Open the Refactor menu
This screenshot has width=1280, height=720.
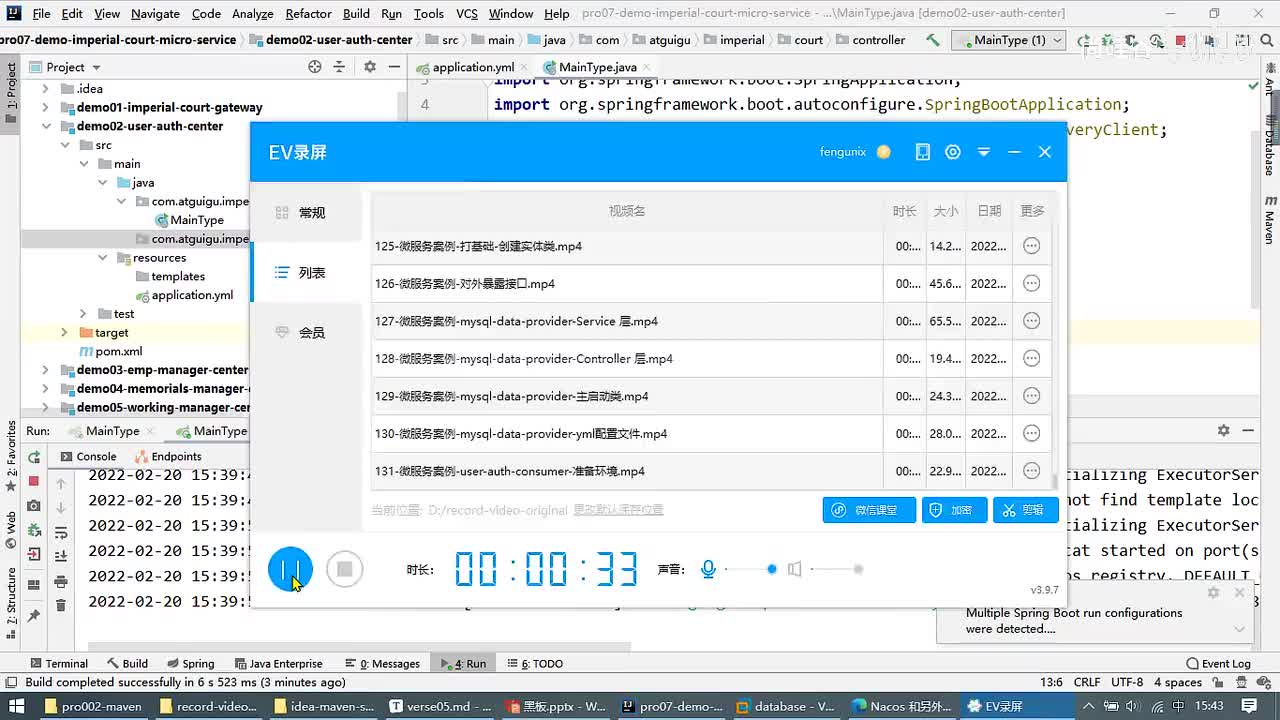click(308, 13)
